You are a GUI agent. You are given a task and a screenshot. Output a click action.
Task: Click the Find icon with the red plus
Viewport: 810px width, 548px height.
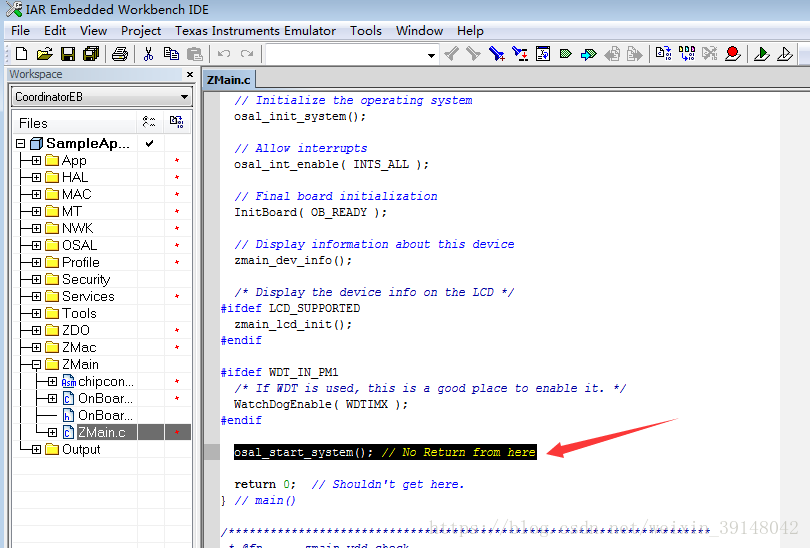(496, 54)
